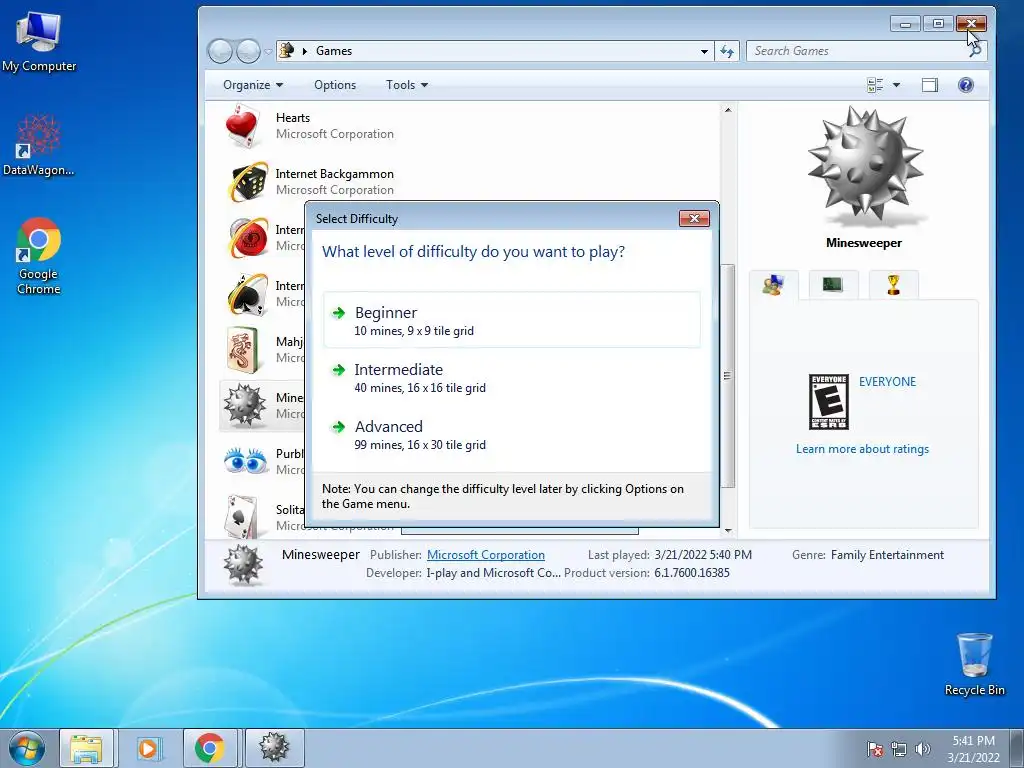Expand the address bar history dropdown
1024x768 pixels.
[x=704, y=51]
